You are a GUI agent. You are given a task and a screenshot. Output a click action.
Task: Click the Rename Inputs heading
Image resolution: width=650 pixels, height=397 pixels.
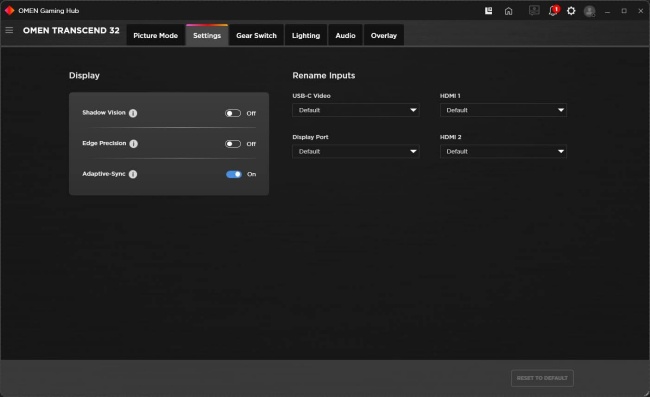[324, 75]
